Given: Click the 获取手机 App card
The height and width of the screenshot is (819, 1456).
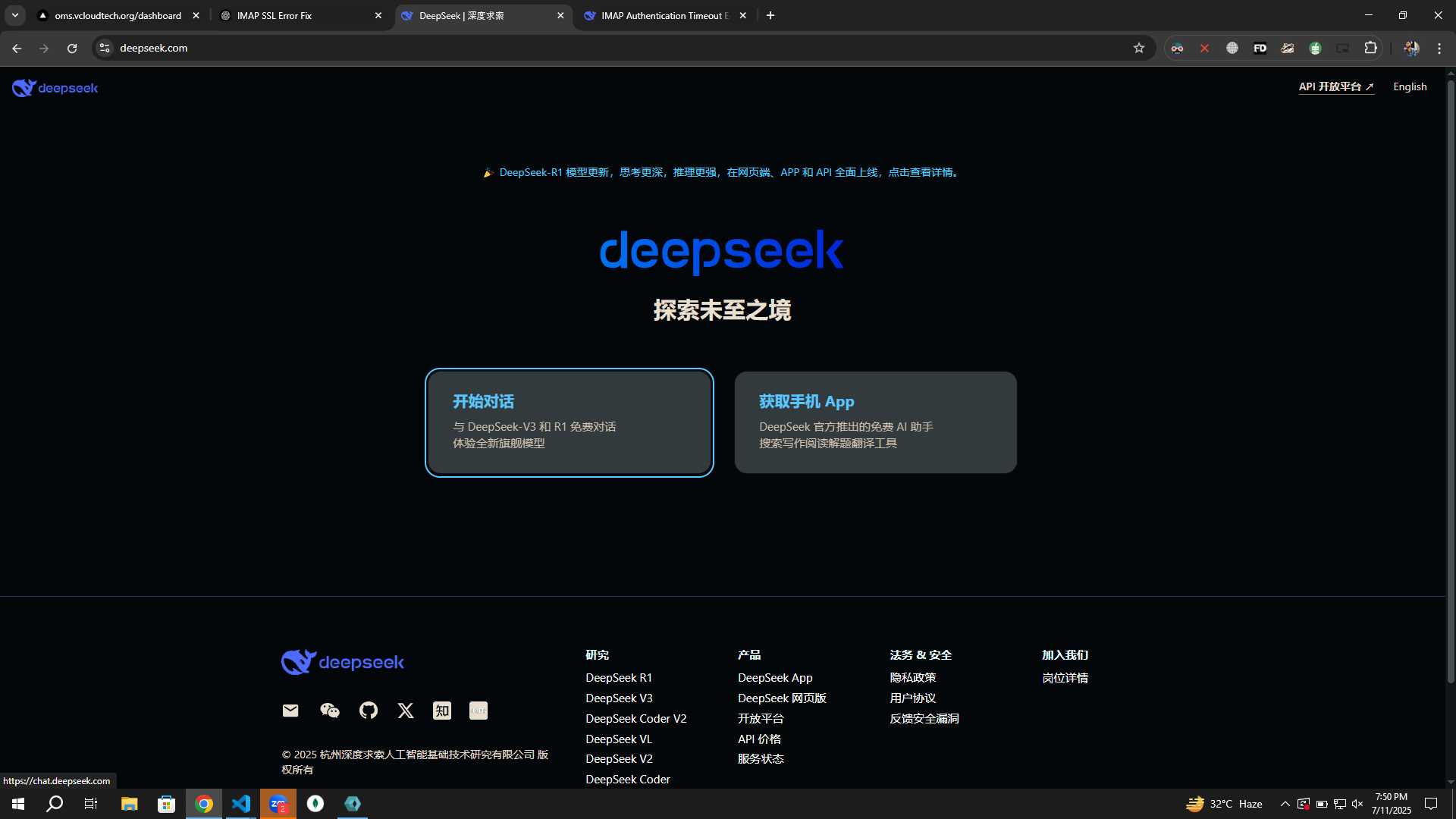Looking at the screenshot, I should pos(876,422).
